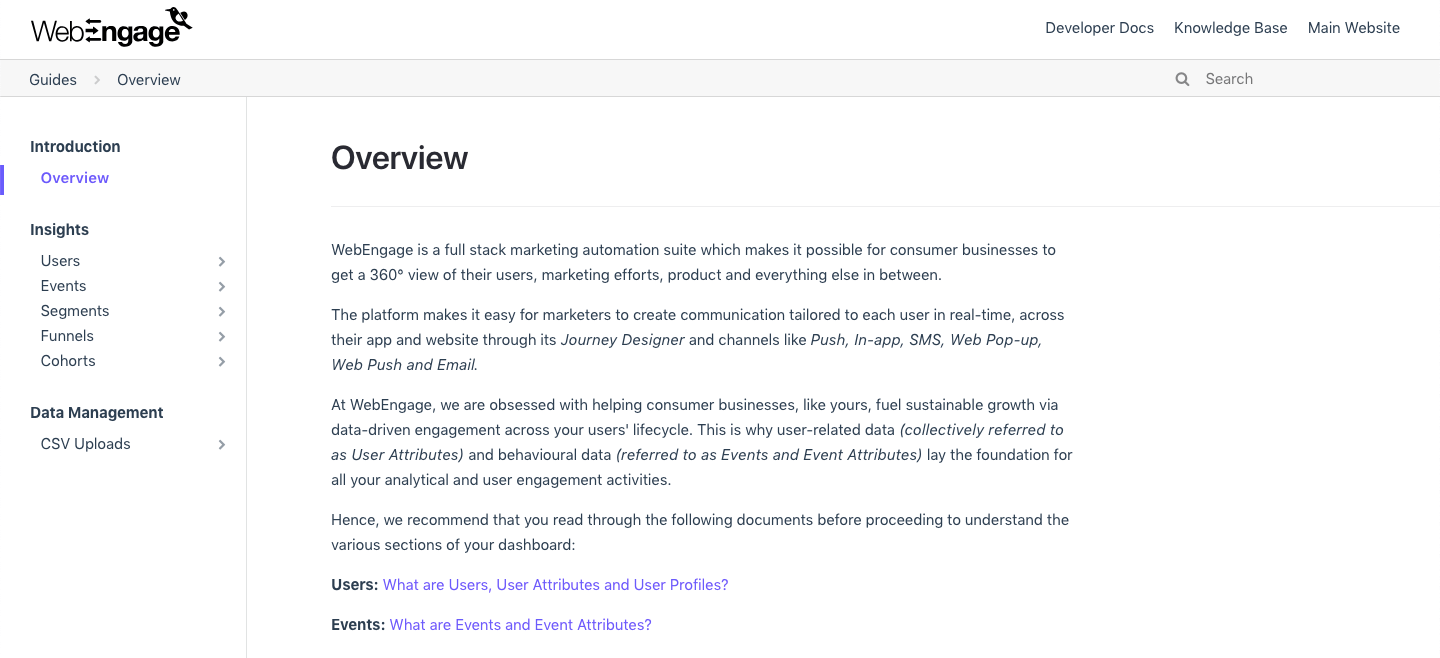
Task: Expand the Cohorts sidebar chevron
Action: pyautogui.click(x=222, y=362)
